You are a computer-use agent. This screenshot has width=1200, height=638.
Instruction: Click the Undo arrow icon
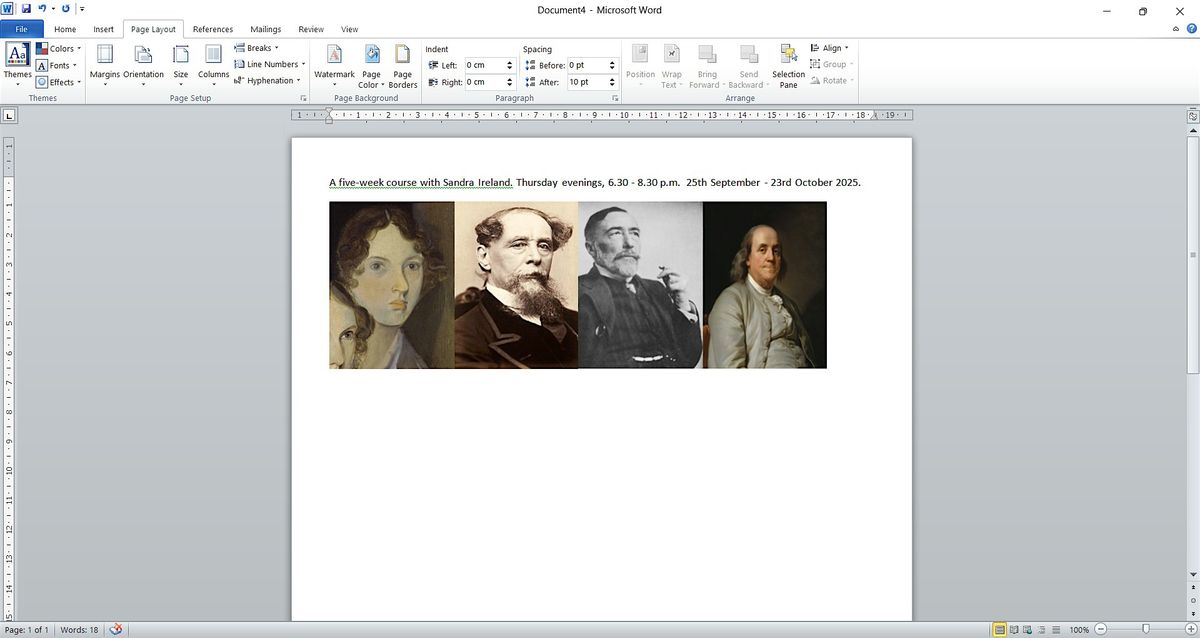[x=42, y=9]
